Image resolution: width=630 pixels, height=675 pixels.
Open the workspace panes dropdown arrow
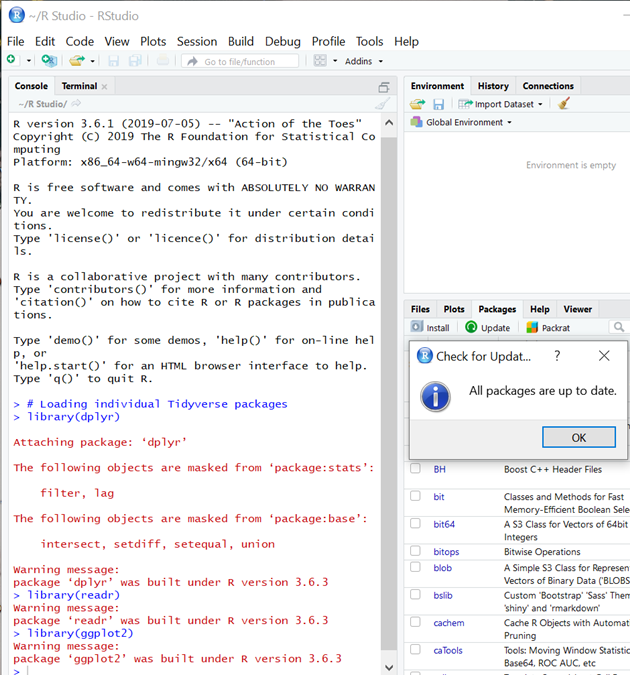(335, 61)
